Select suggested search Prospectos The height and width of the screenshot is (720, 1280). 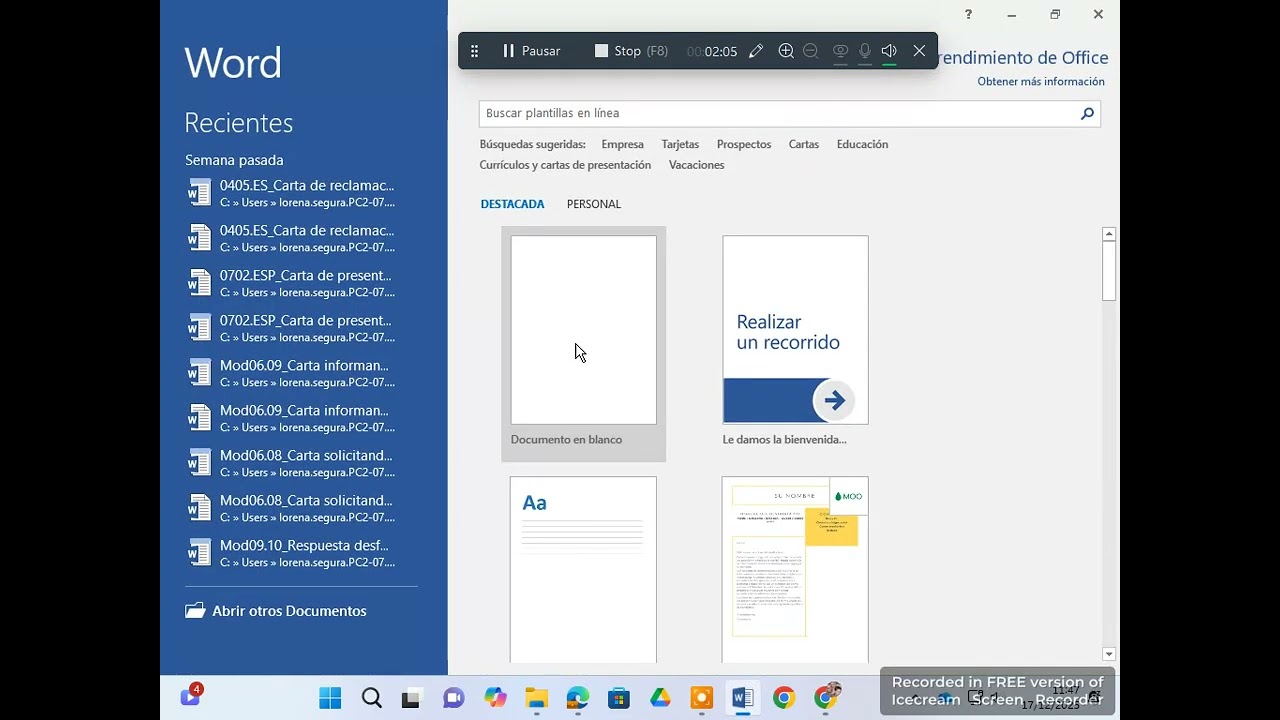(744, 144)
